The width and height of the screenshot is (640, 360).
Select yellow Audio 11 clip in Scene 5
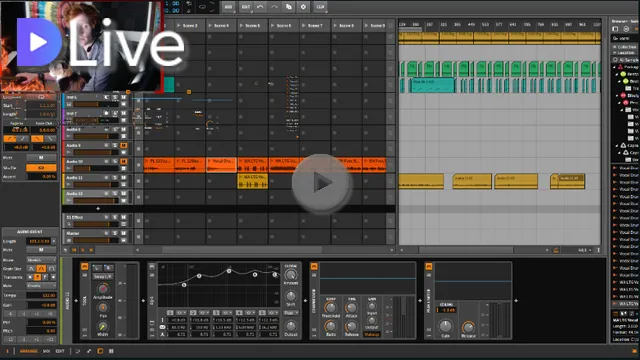(253, 181)
